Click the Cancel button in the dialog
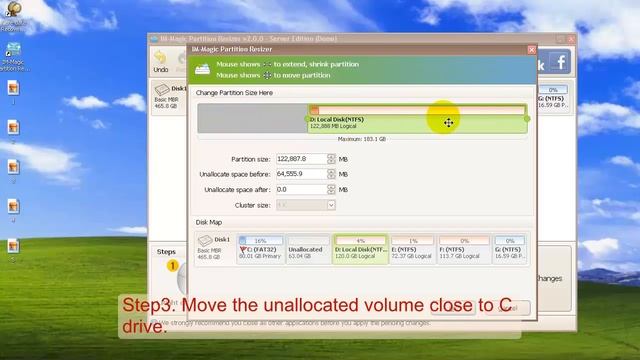640x360 pixels. point(509,308)
